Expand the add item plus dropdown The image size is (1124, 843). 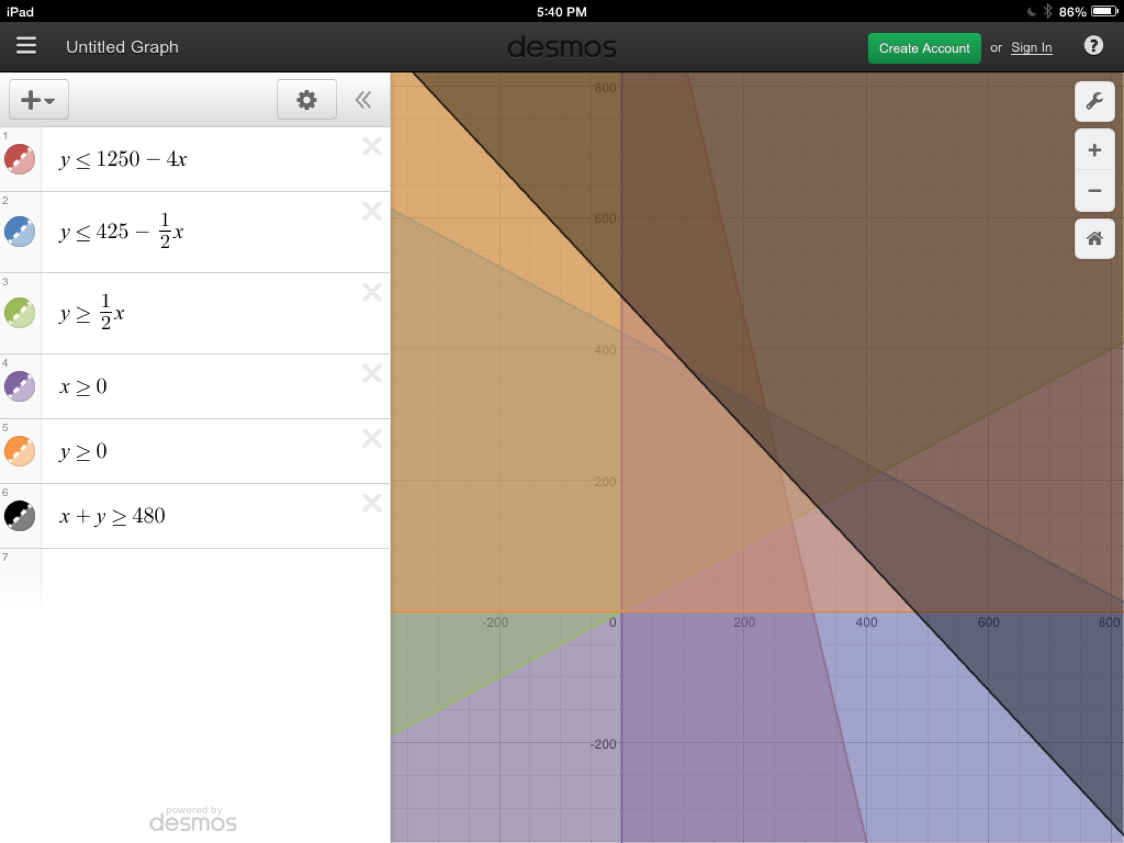pos(38,100)
